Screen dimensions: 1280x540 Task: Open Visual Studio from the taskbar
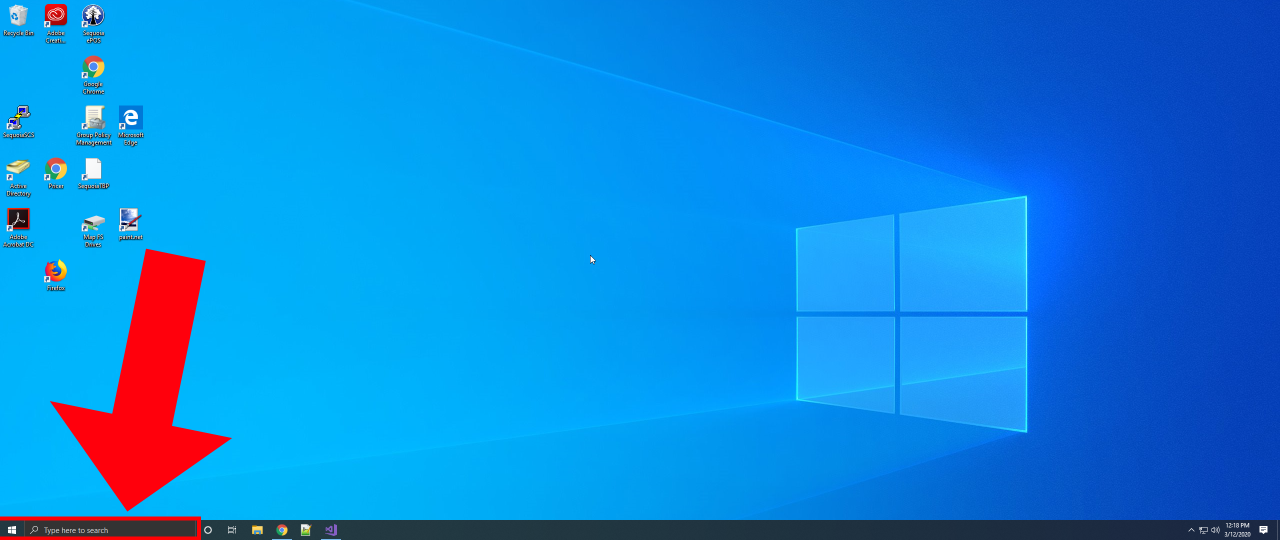coord(331,530)
